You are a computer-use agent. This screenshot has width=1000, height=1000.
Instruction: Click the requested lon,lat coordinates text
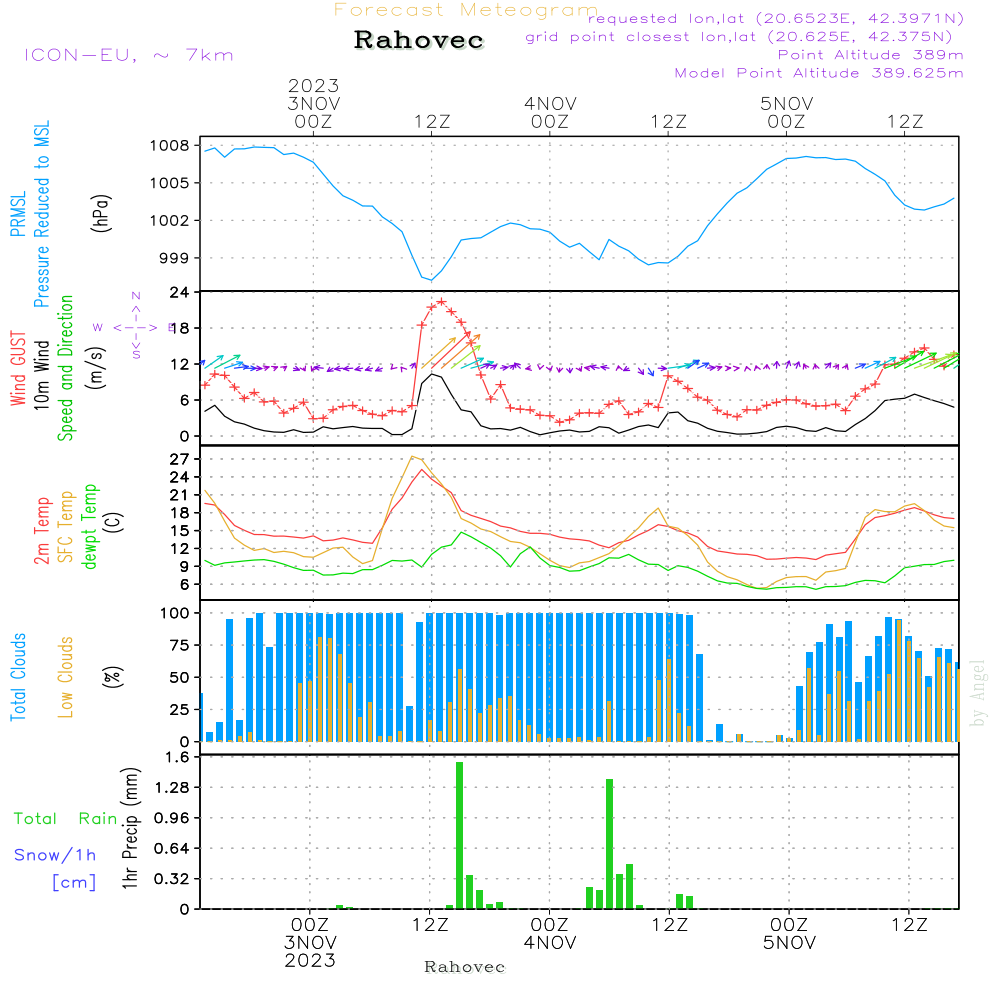pyautogui.click(x=776, y=18)
